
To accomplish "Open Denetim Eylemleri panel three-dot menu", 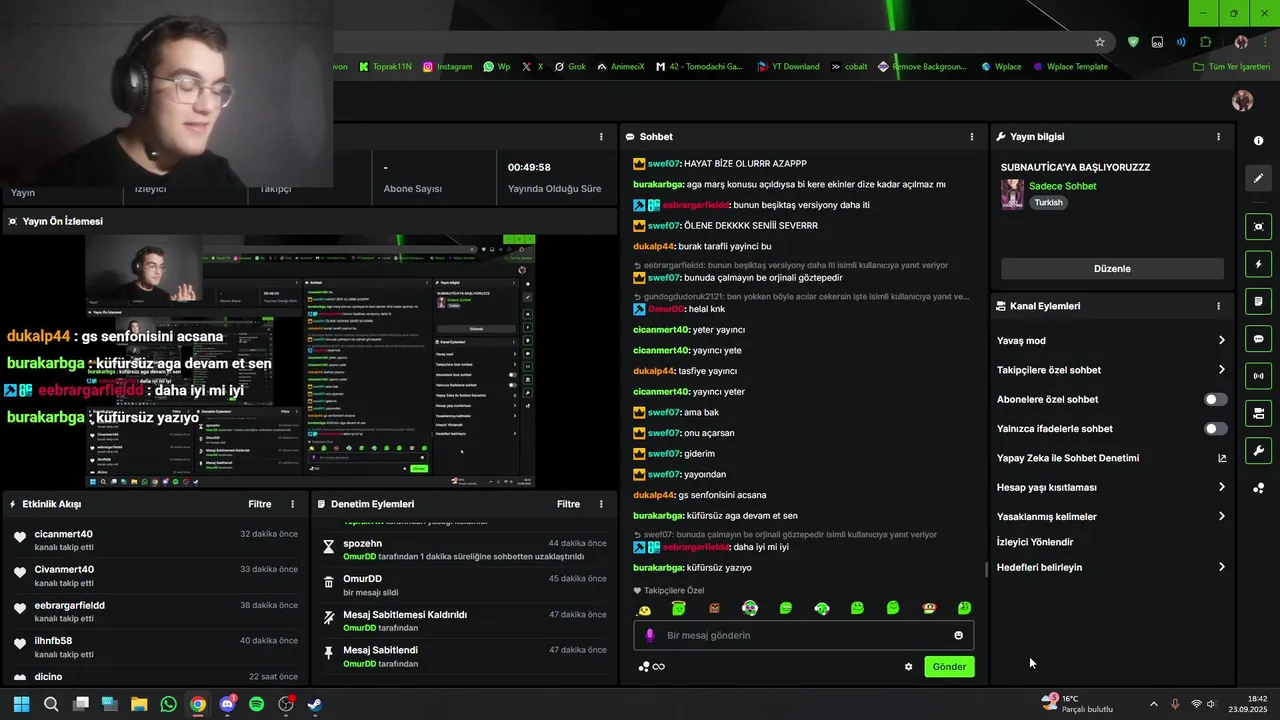I will tap(601, 504).
